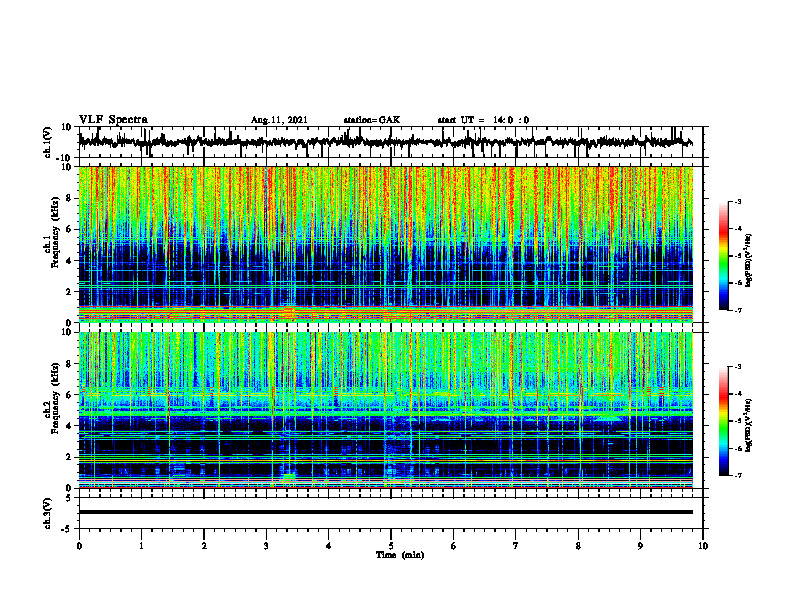This screenshot has width=792, height=612.
Task: Click the "-7" label on ch.1 colorbar
Action: pos(738,310)
